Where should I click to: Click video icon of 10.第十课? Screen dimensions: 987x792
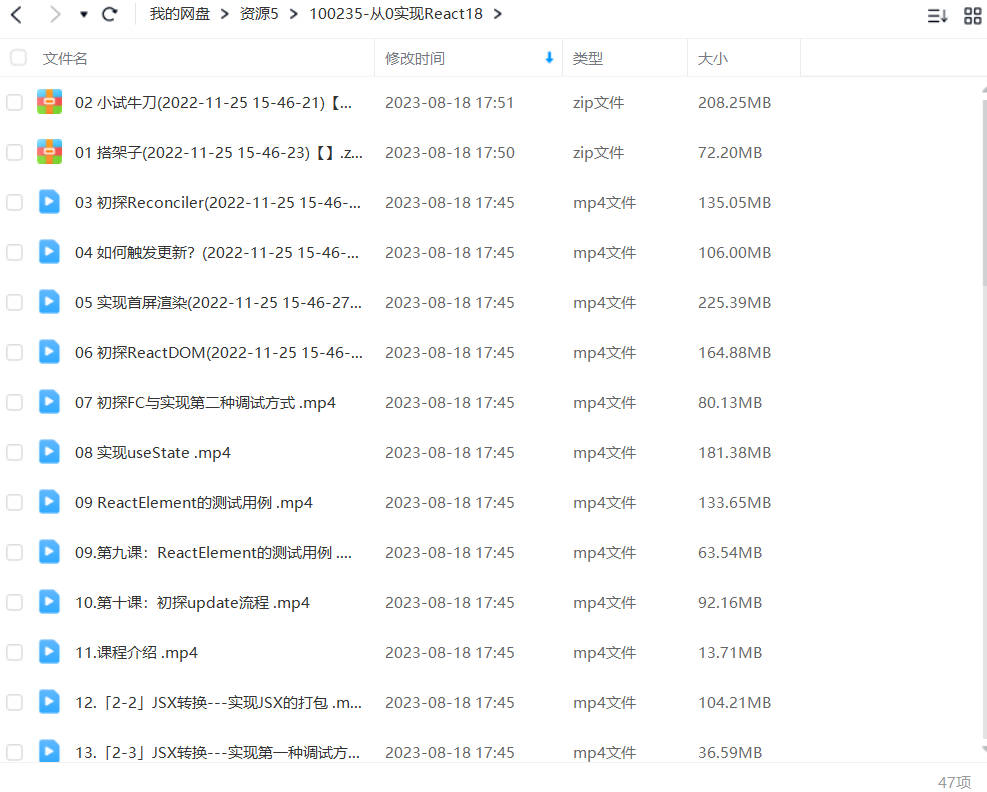pyautogui.click(x=49, y=601)
